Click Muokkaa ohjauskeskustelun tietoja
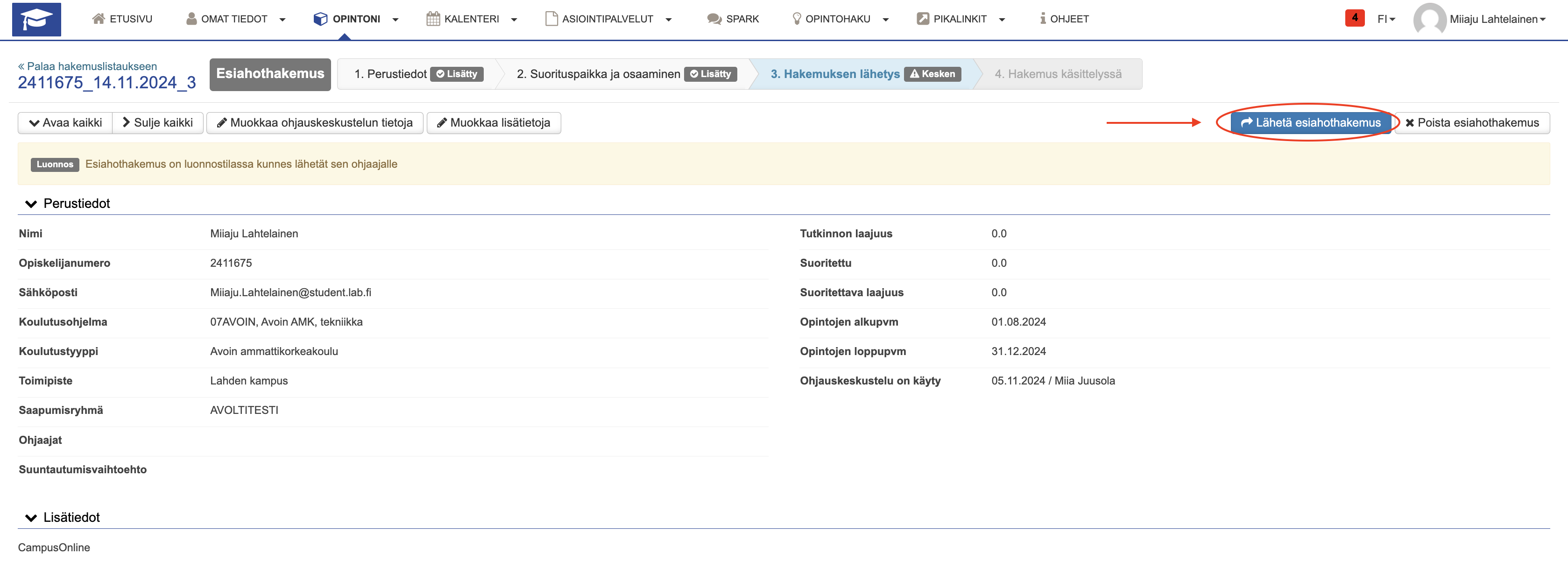Screen dimensions: 1568x562 coord(315,123)
